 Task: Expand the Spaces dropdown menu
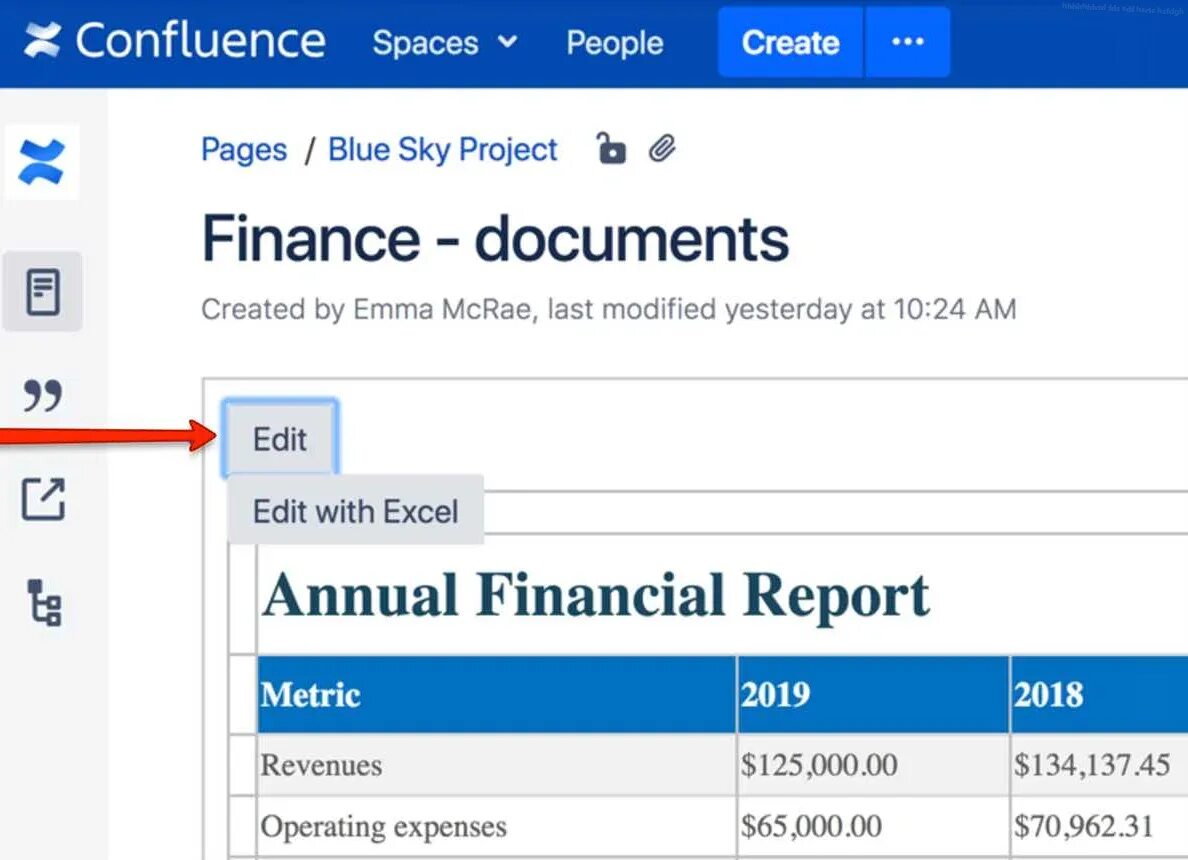[x=445, y=42]
